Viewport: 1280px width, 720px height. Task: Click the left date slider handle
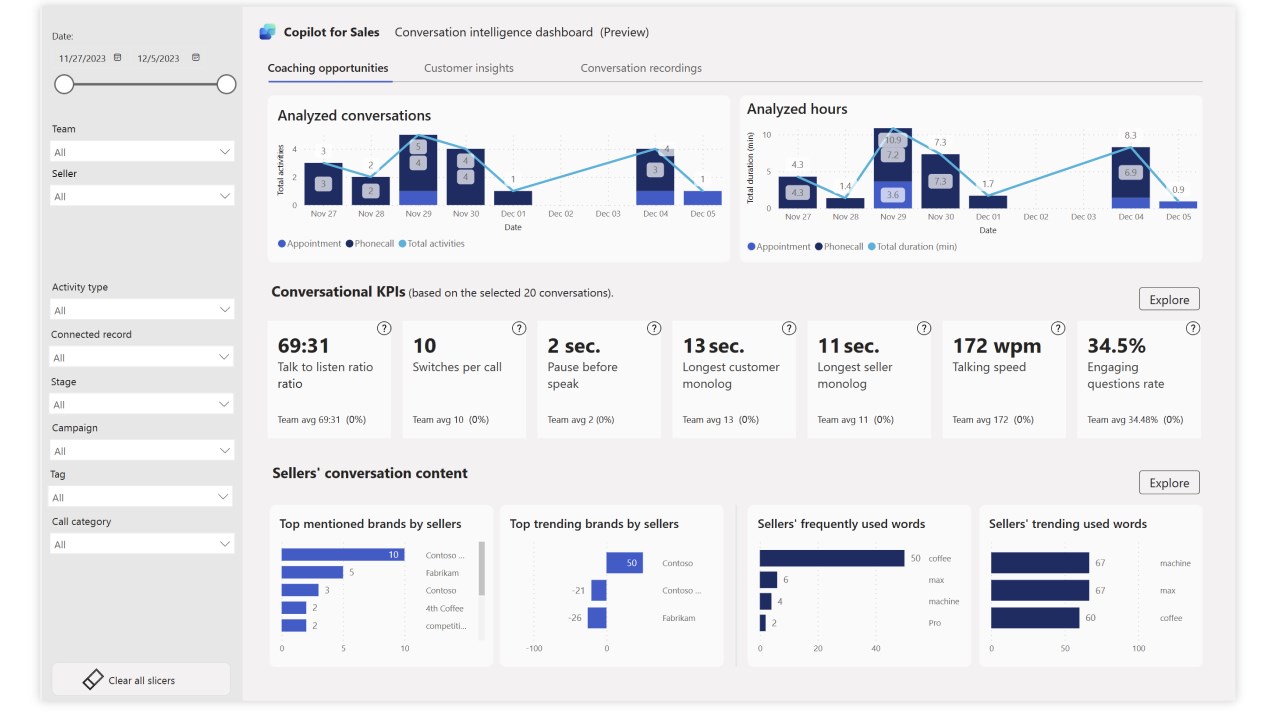pos(64,84)
